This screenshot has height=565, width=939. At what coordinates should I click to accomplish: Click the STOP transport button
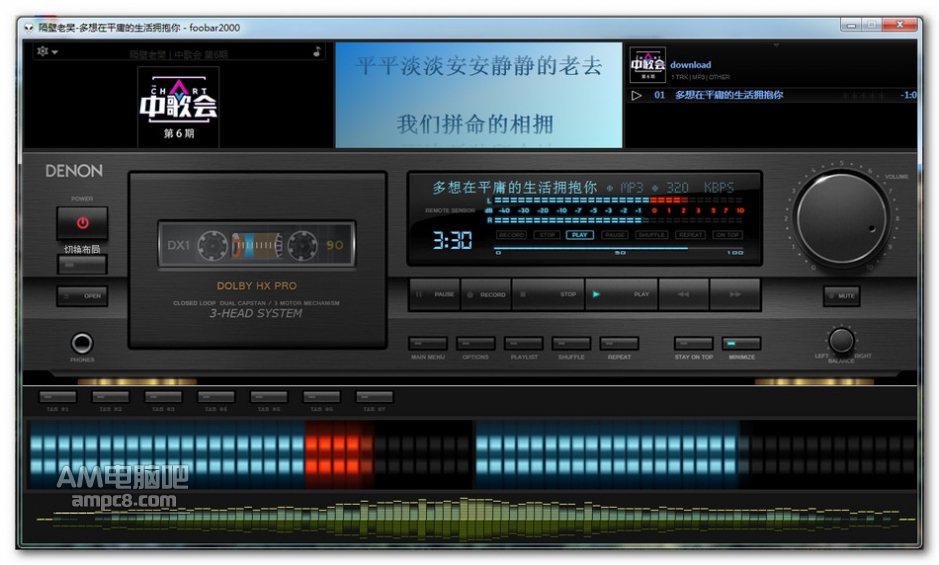(x=548, y=294)
